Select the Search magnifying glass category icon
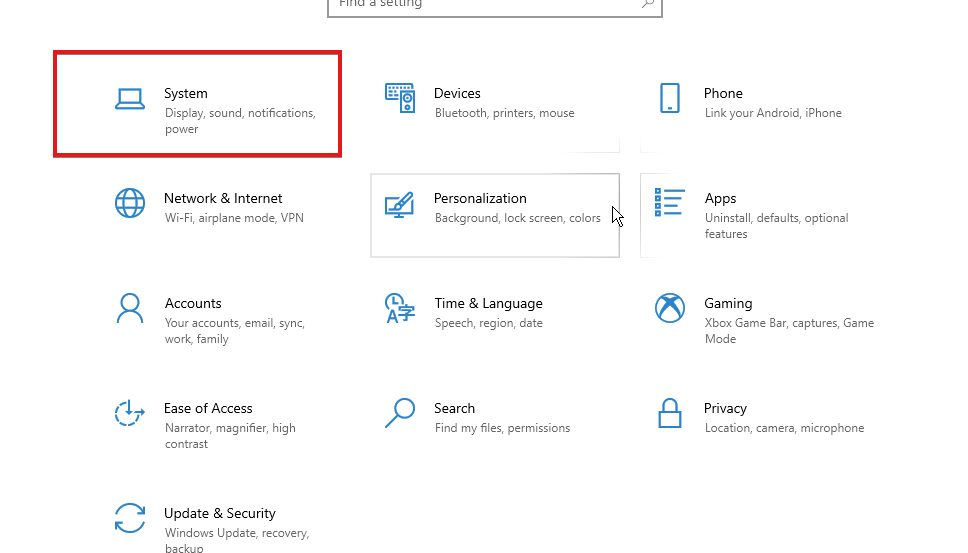This screenshot has width=968, height=553. point(399,413)
